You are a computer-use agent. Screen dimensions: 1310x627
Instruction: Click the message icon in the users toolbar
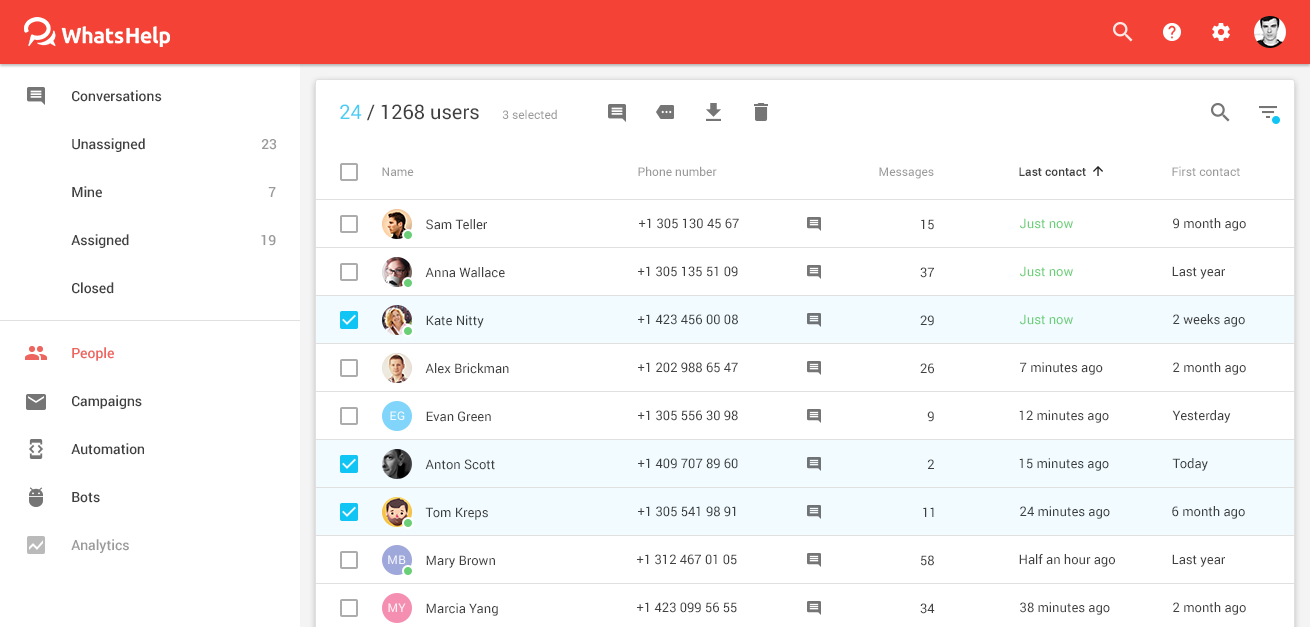(x=617, y=113)
